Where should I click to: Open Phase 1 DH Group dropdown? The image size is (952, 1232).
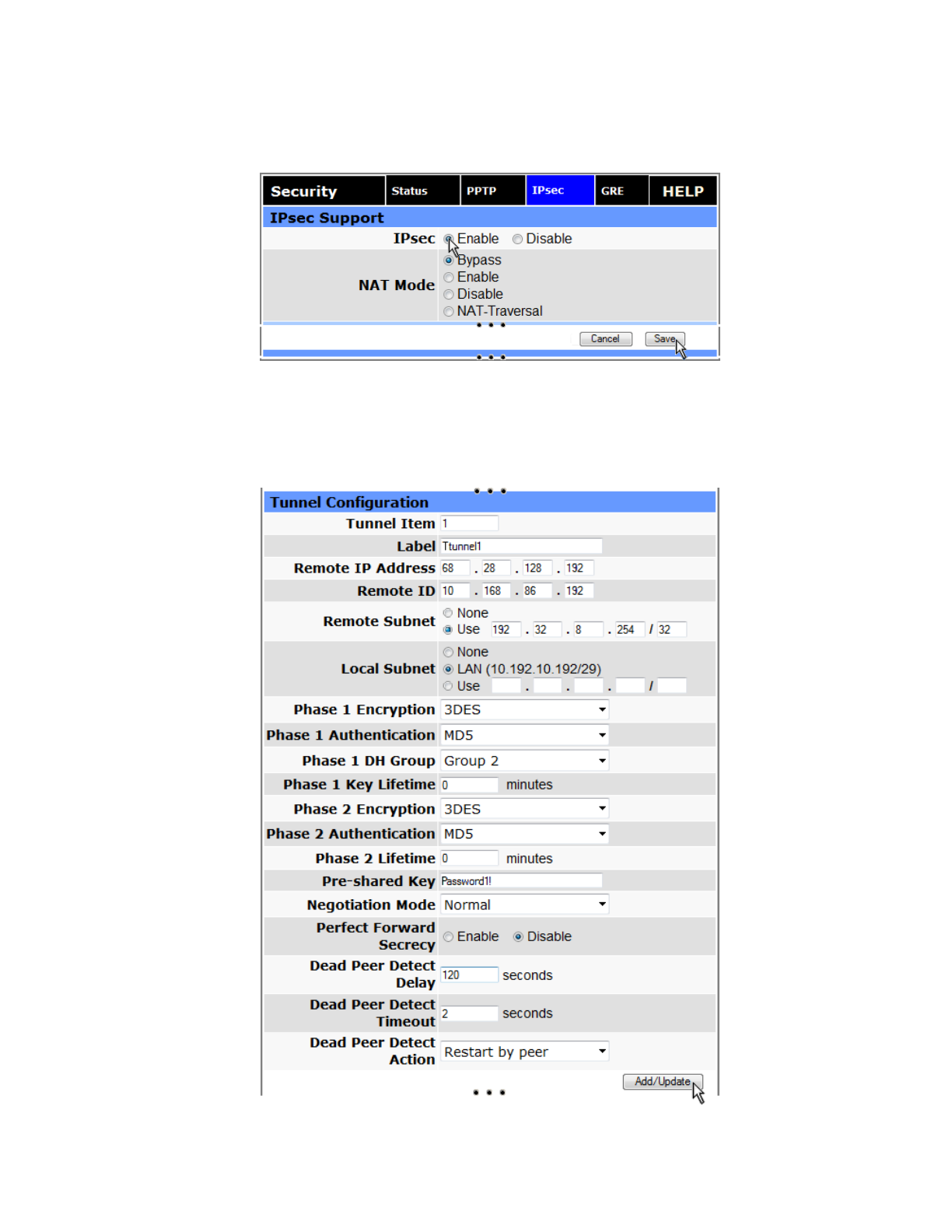pyautogui.click(x=524, y=761)
